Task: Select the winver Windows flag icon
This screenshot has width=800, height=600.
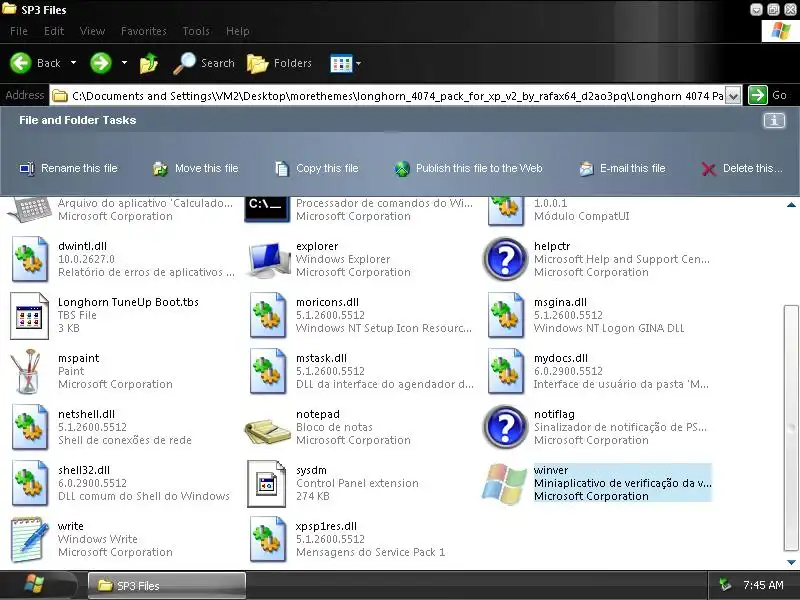Action: (505, 484)
